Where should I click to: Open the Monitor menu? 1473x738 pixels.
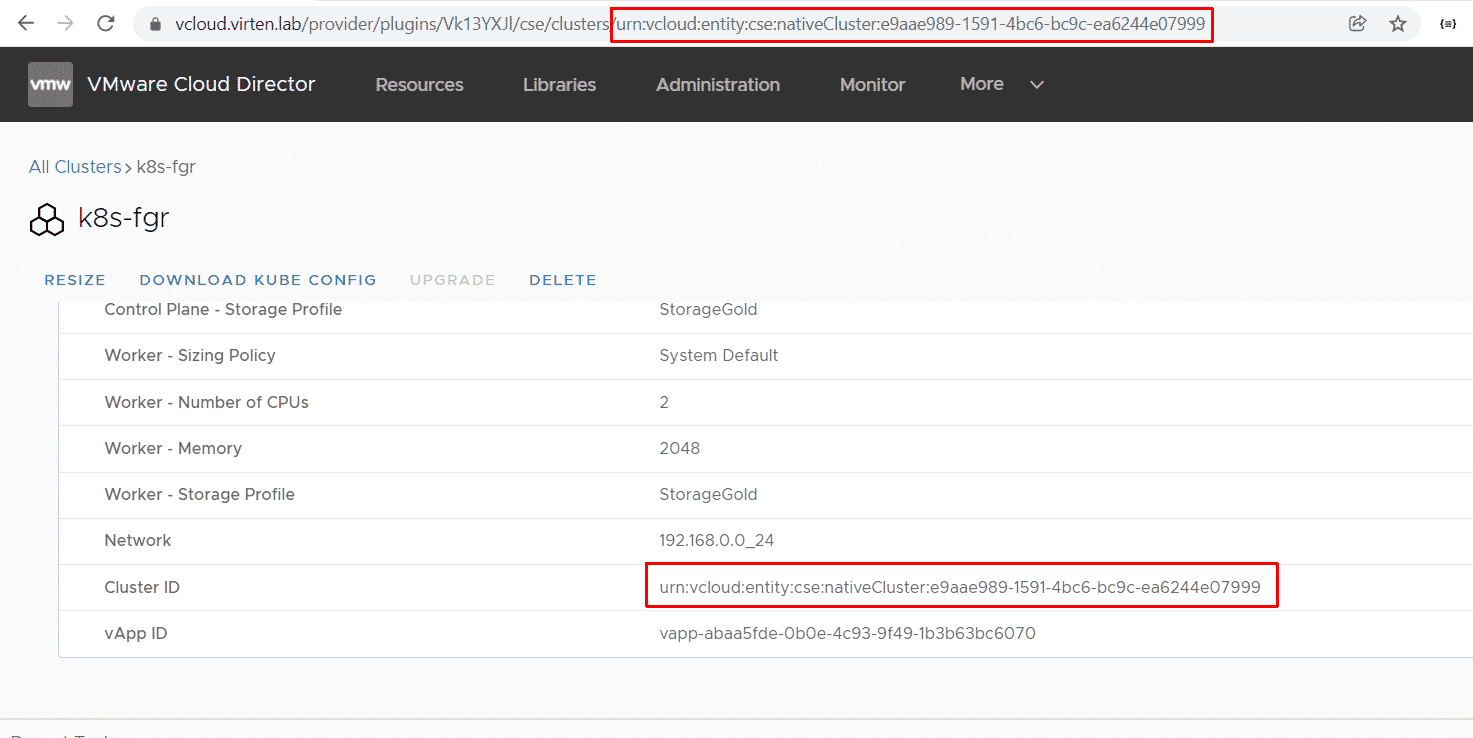tap(872, 85)
